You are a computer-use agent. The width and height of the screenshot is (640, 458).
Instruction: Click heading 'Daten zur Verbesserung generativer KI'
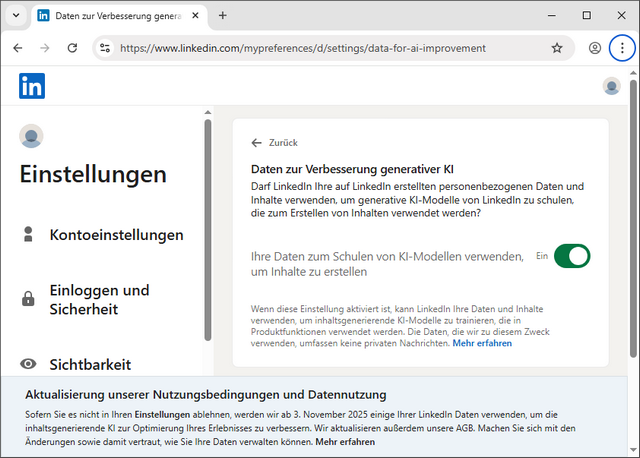(352, 169)
